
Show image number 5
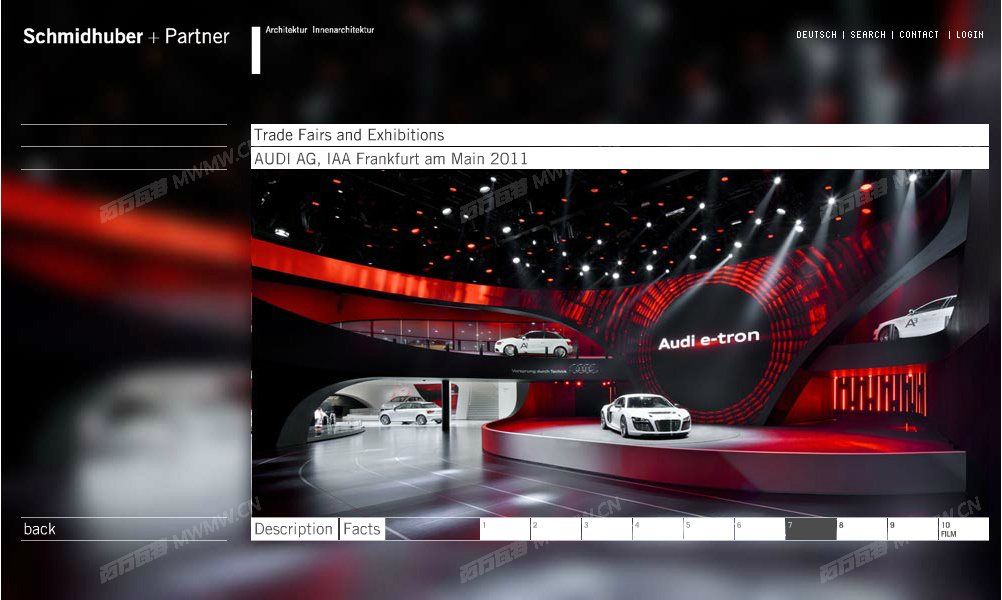(x=709, y=529)
